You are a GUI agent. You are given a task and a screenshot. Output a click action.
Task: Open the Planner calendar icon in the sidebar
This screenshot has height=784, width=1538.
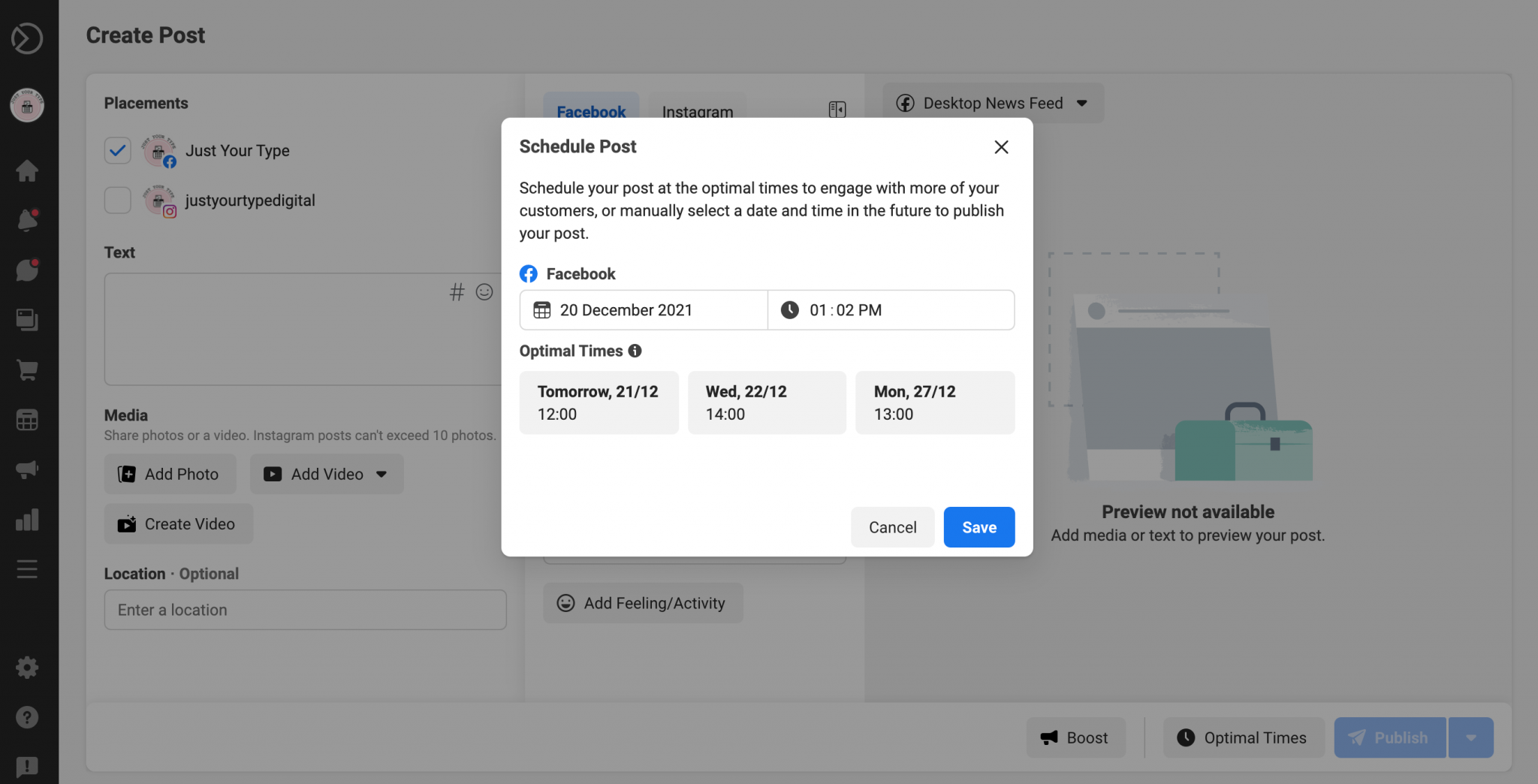pos(28,420)
